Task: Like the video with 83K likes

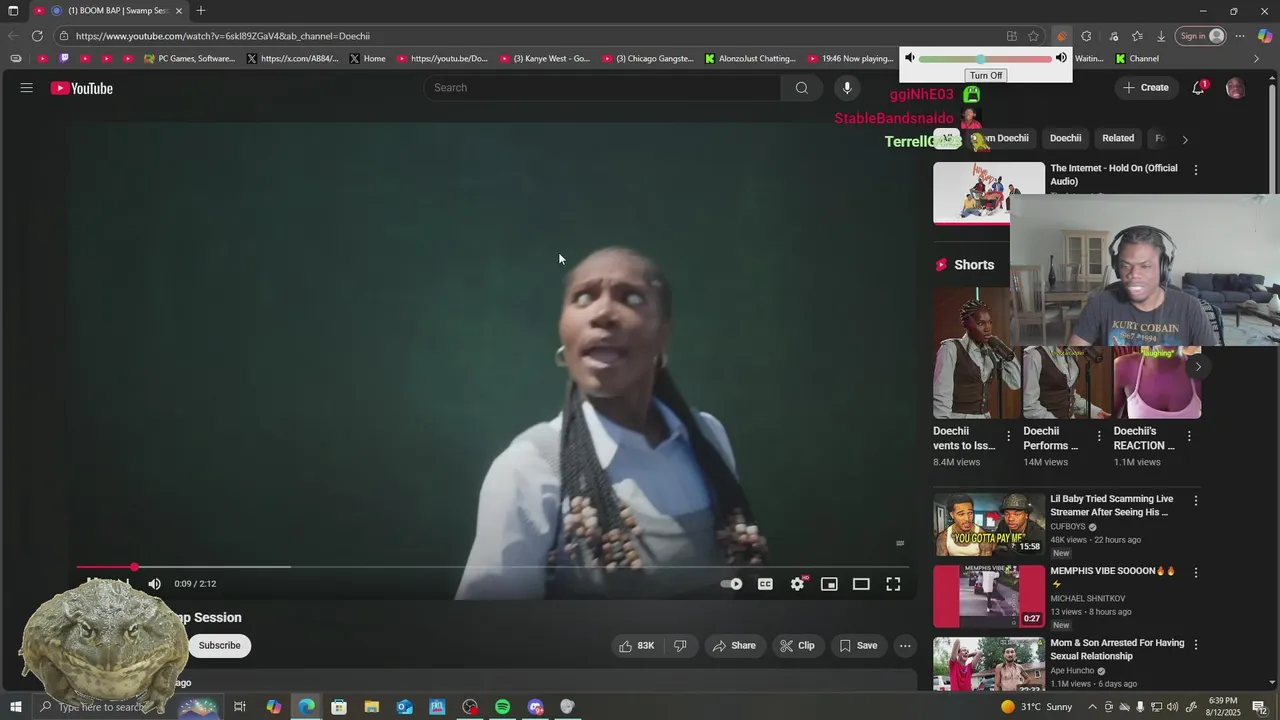Action: tap(636, 646)
